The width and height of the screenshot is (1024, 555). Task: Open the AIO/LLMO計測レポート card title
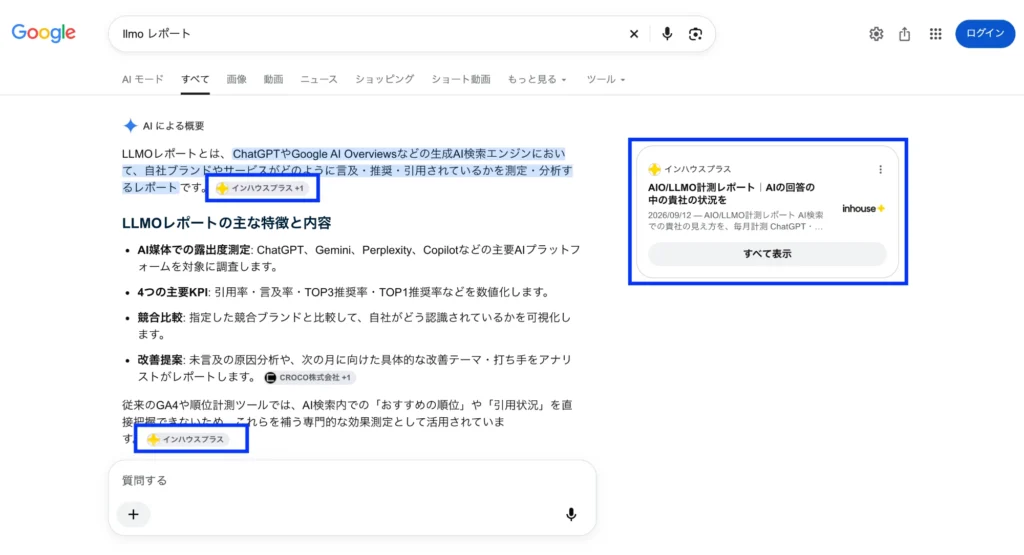[731, 193]
